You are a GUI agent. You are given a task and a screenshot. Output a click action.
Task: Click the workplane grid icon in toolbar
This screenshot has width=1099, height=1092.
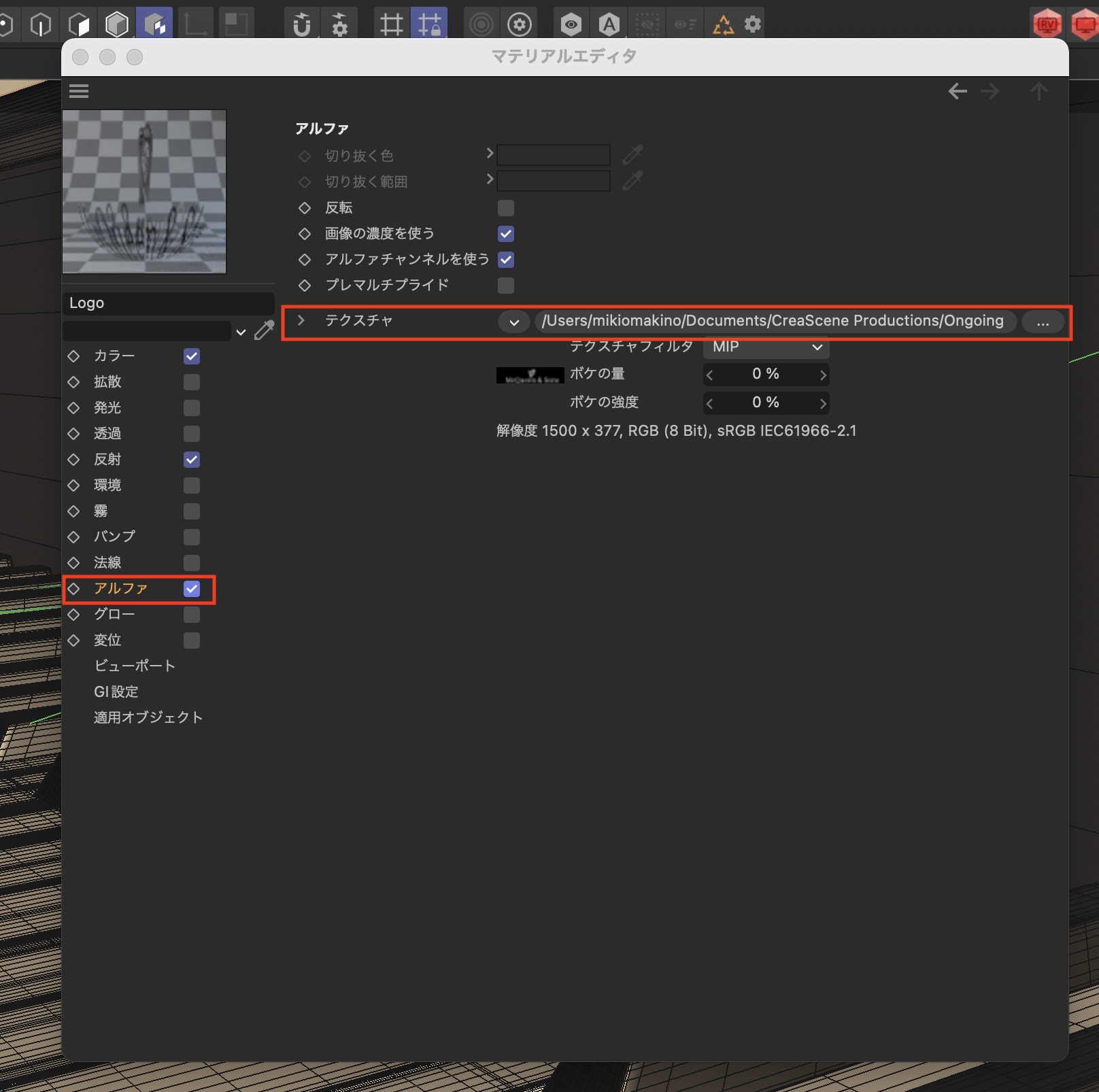tap(391, 25)
